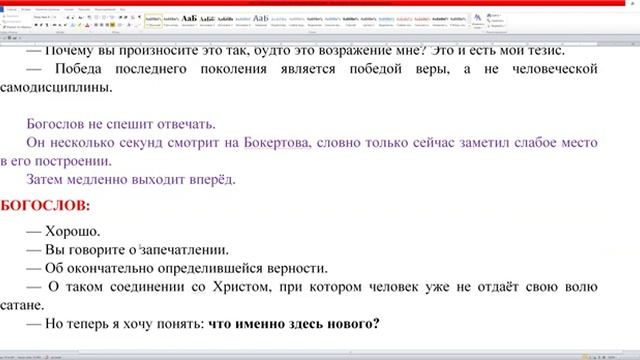This screenshot has width=640, height=360.
Task: Apply numbered list formatting
Action: click(x=104, y=17)
